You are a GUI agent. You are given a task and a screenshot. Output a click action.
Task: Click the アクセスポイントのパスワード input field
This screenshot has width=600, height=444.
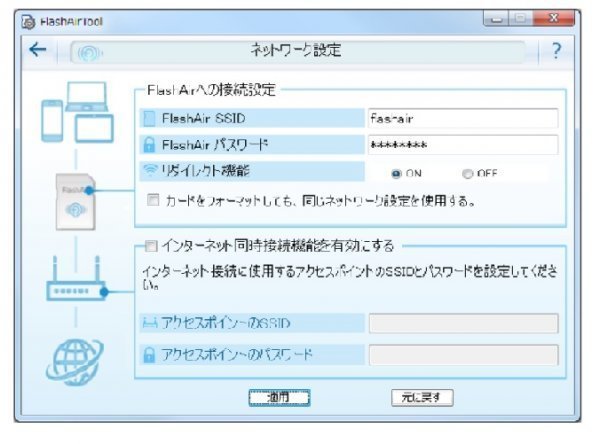coord(463,355)
